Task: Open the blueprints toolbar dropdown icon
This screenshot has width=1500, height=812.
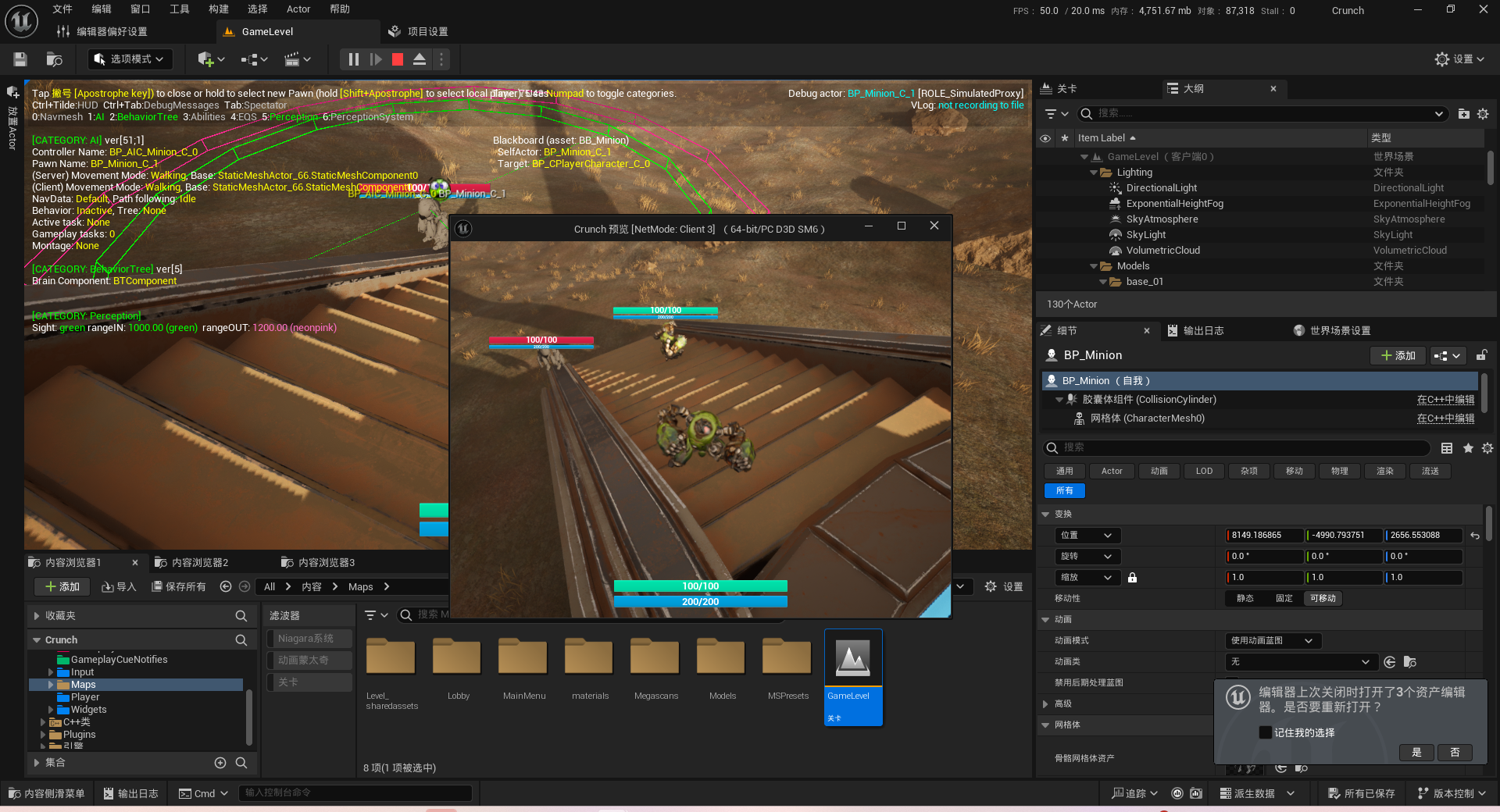Action: (x=254, y=59)
